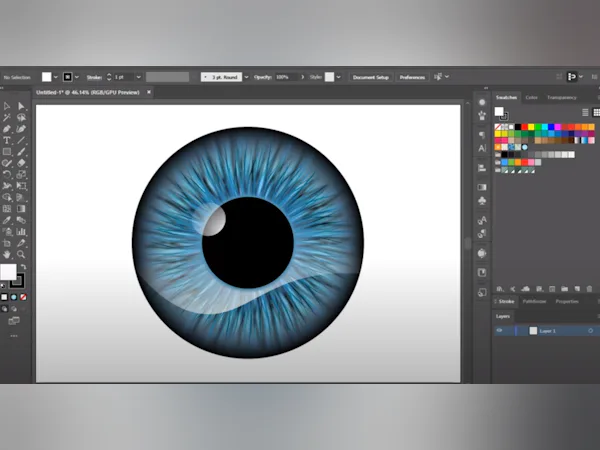Open stroke weight dropdown
This screenshot has width=600, height=450.
tap(139, 77)
